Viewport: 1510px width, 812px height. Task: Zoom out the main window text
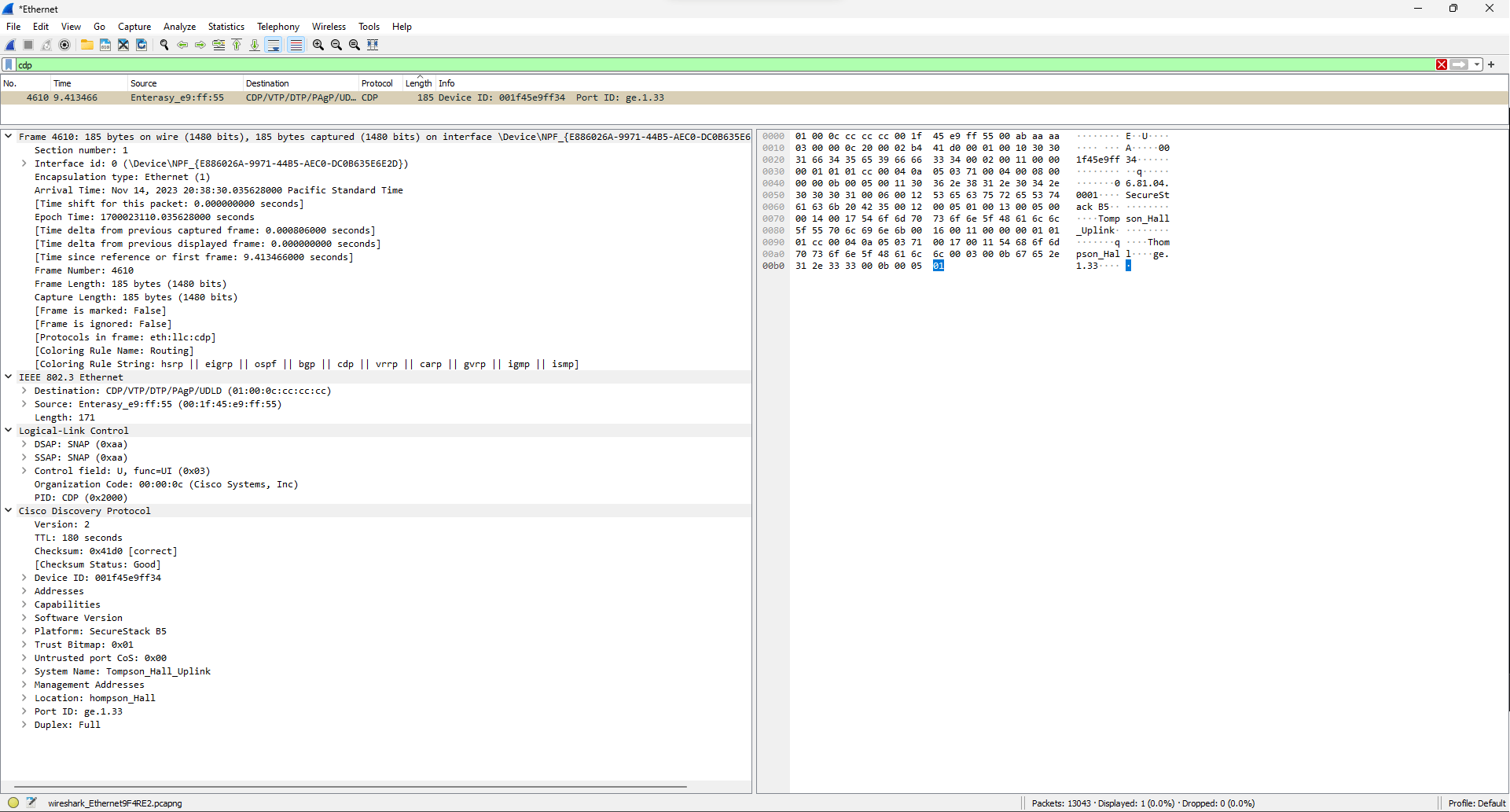pyautogui.click(x=336, y=45)
